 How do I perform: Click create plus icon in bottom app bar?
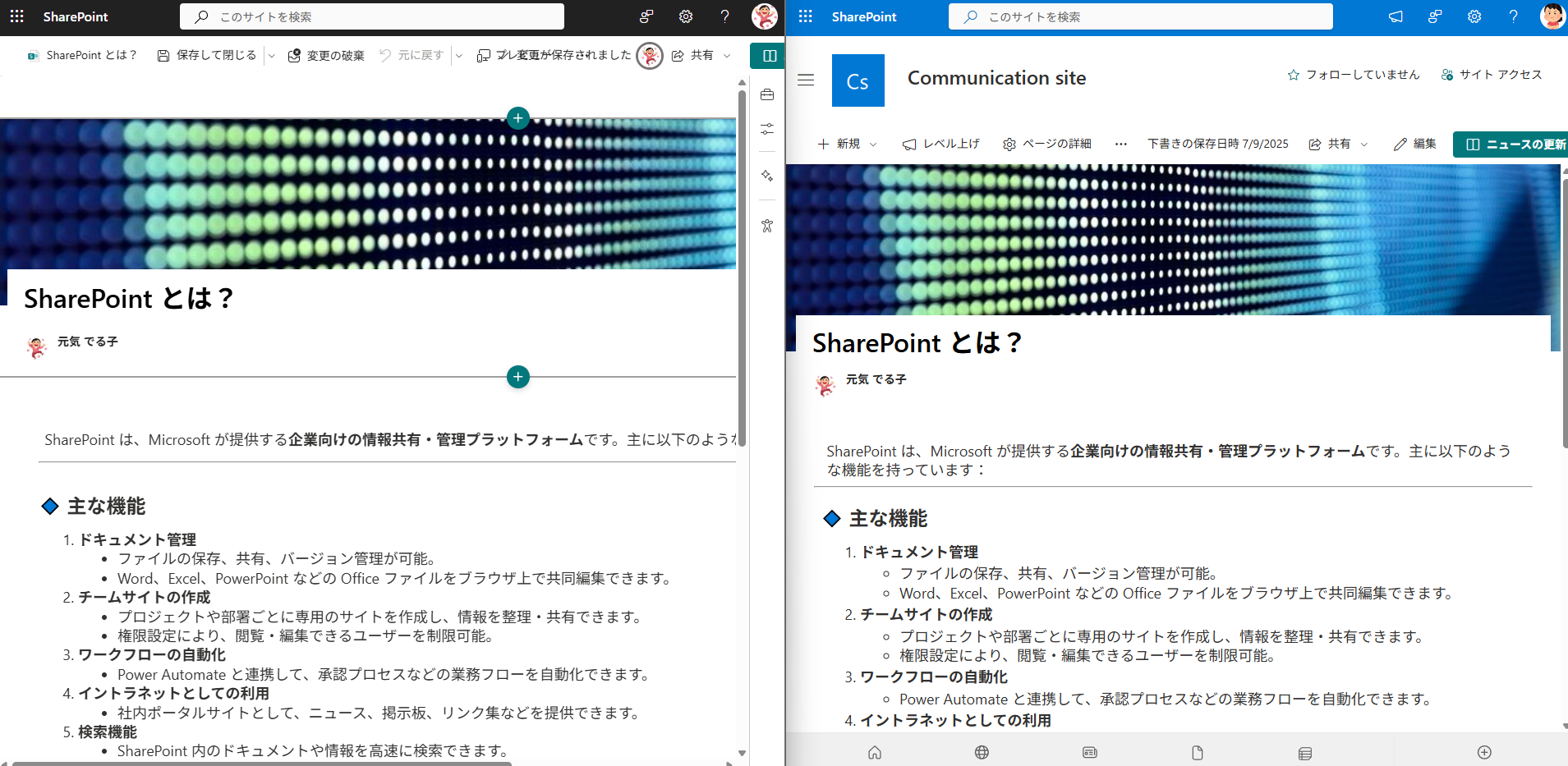click(x=1484, y=752)
